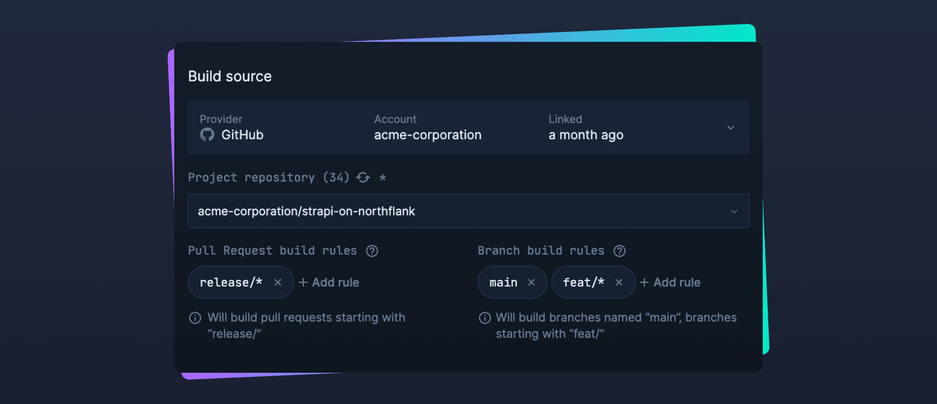Click the Branch build rules label
The width and height of the screenshot is (937, 404).
[541, 251]
